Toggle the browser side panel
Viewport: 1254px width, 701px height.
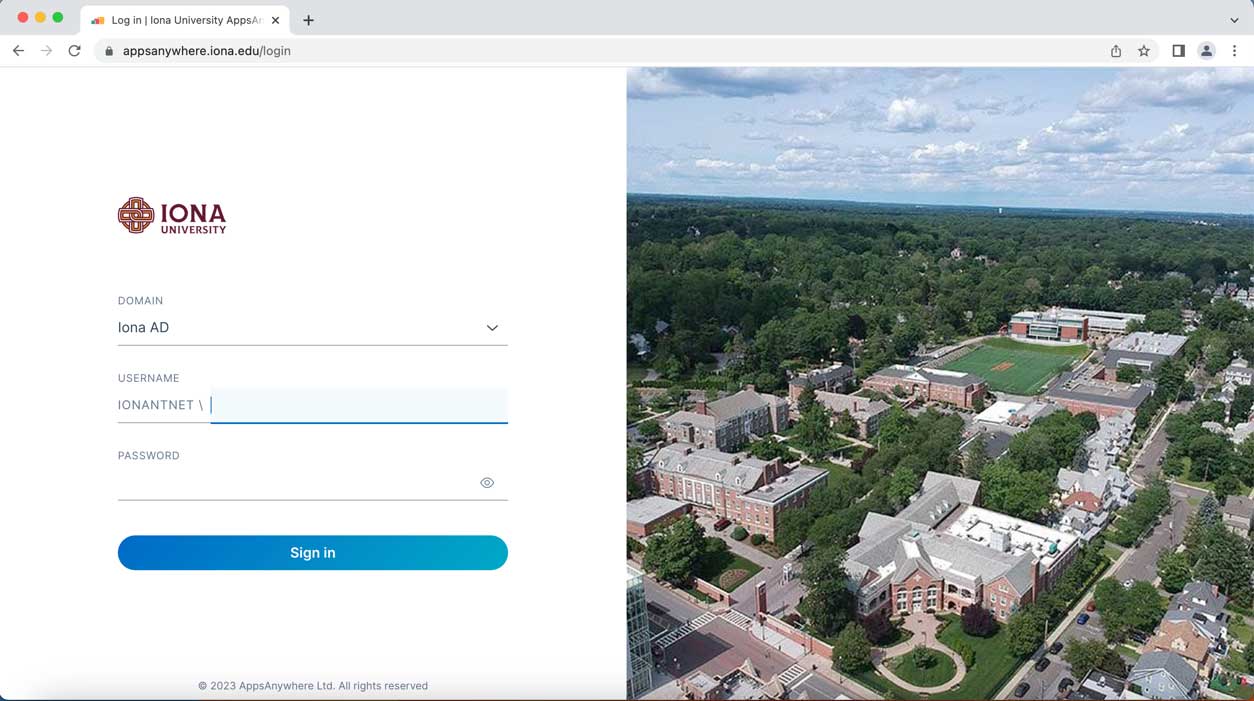click(x=1178, y=51)
